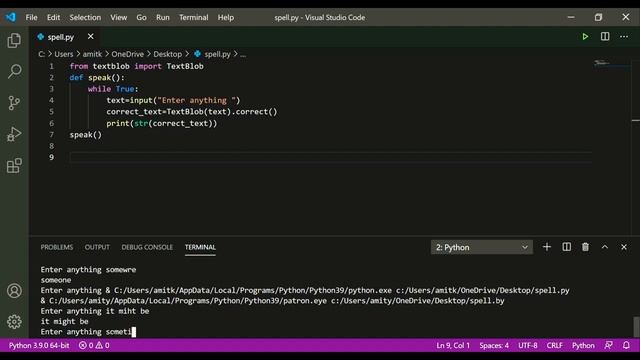Click the Python 3.9.0 64-bit interpreter selector
This screenshot has height=360, width=640.
pos(39,345)
